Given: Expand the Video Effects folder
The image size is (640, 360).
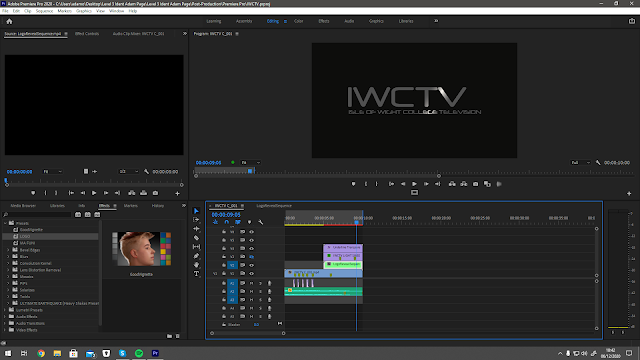Looking at the screenshot, I should click(x=5, y=330).
